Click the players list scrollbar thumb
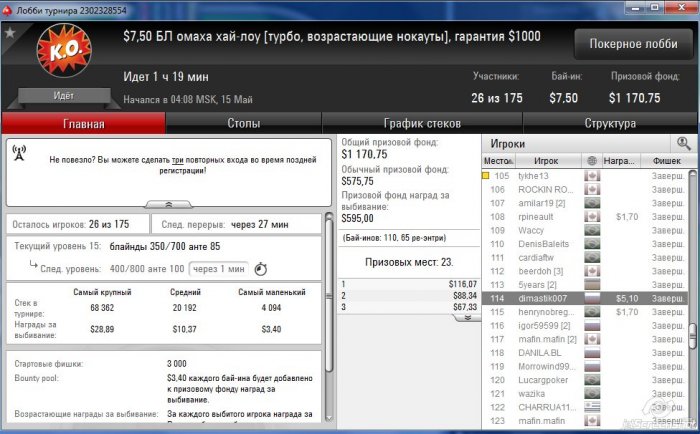 click(x=693, y=336)
